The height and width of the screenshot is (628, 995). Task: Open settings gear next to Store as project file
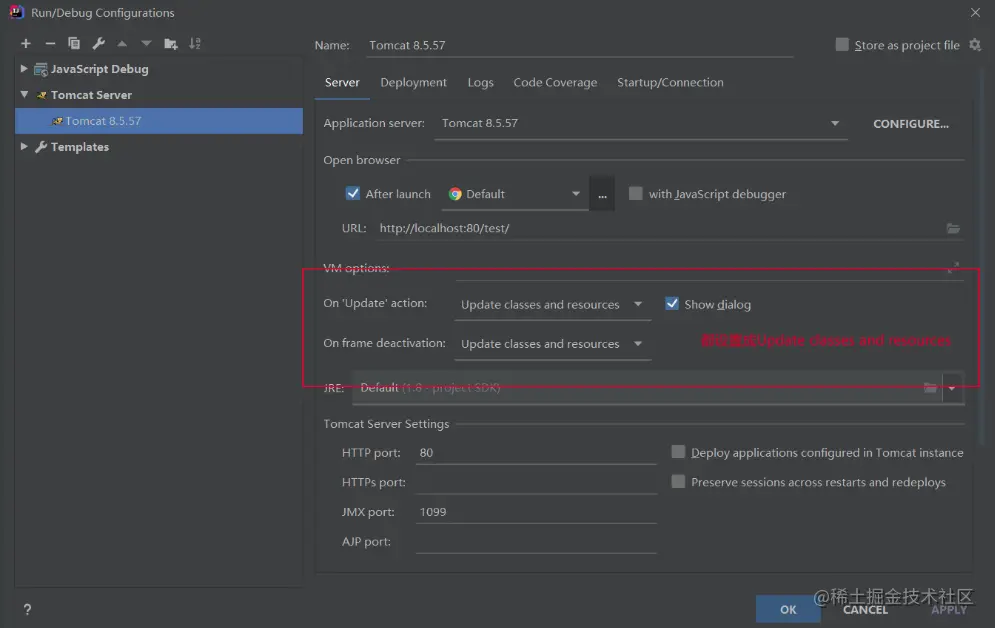[x=975, y=44]
